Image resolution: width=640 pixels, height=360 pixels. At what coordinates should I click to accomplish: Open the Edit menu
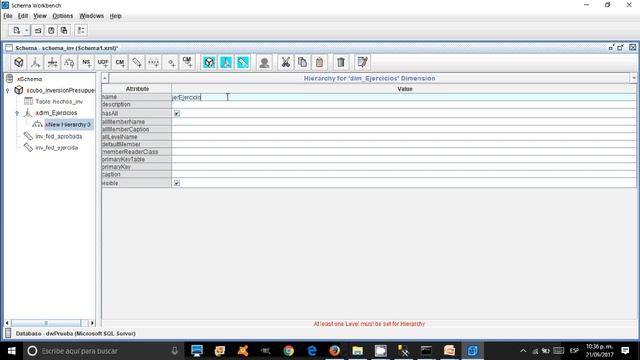coord(23,16)
